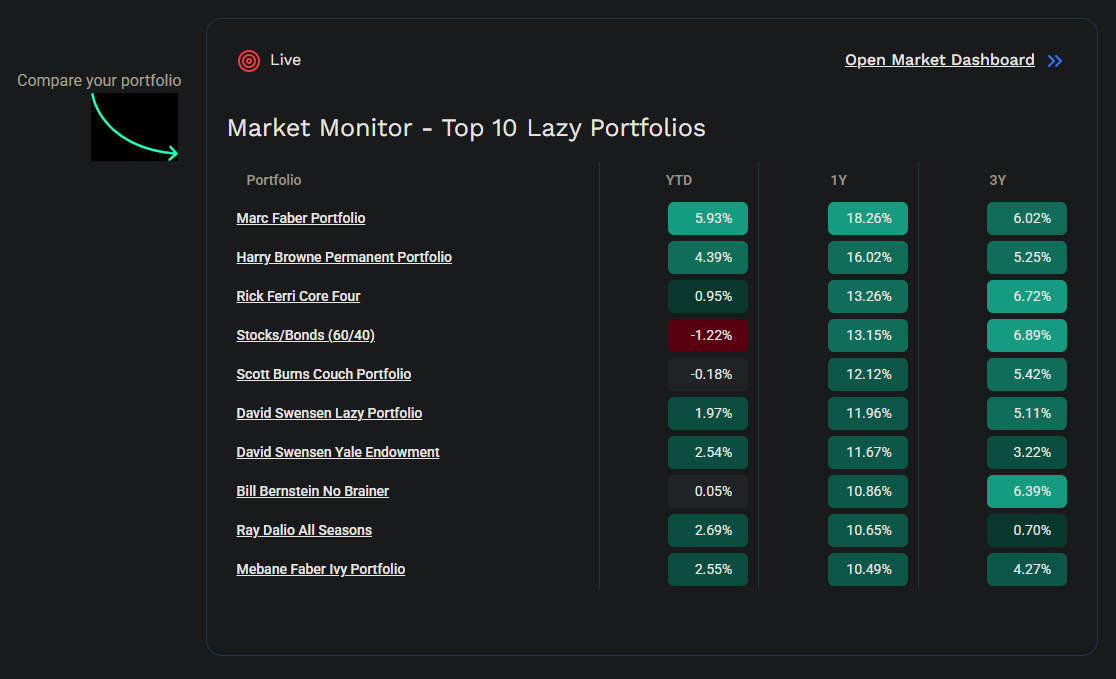Click the double chevron arrow icon

tap(1055, 61)
